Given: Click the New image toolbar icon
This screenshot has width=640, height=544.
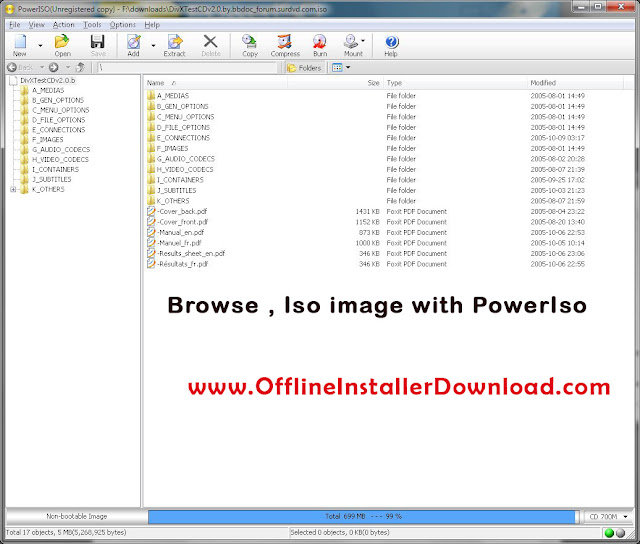Looking at the screenshot, I should tap(20, 42).
